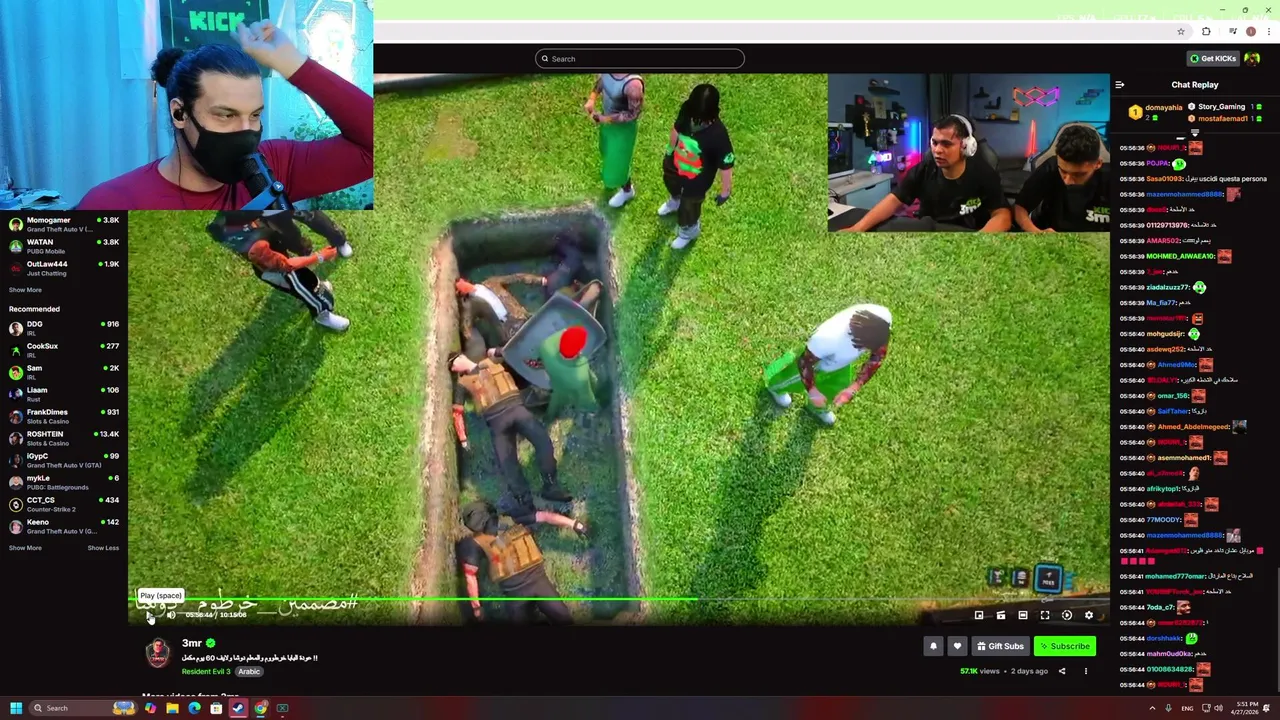The width and height of the screenshot is (1280, 720).
Task: Open WATAN channel in sidebar
Action: [x=64, y=246]
